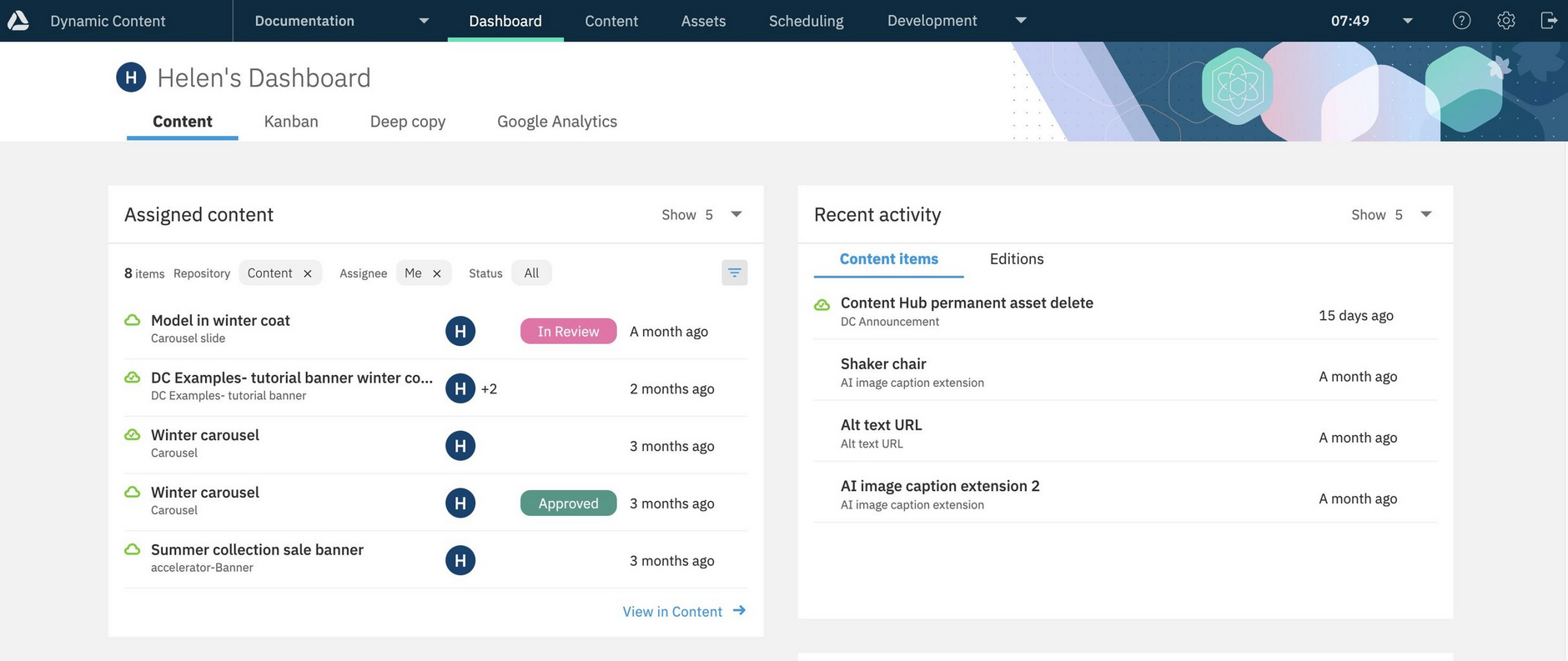1568x661 pixels.
Task: Open the time 07:49 dropdown arrow
Action: [1408, 21]
